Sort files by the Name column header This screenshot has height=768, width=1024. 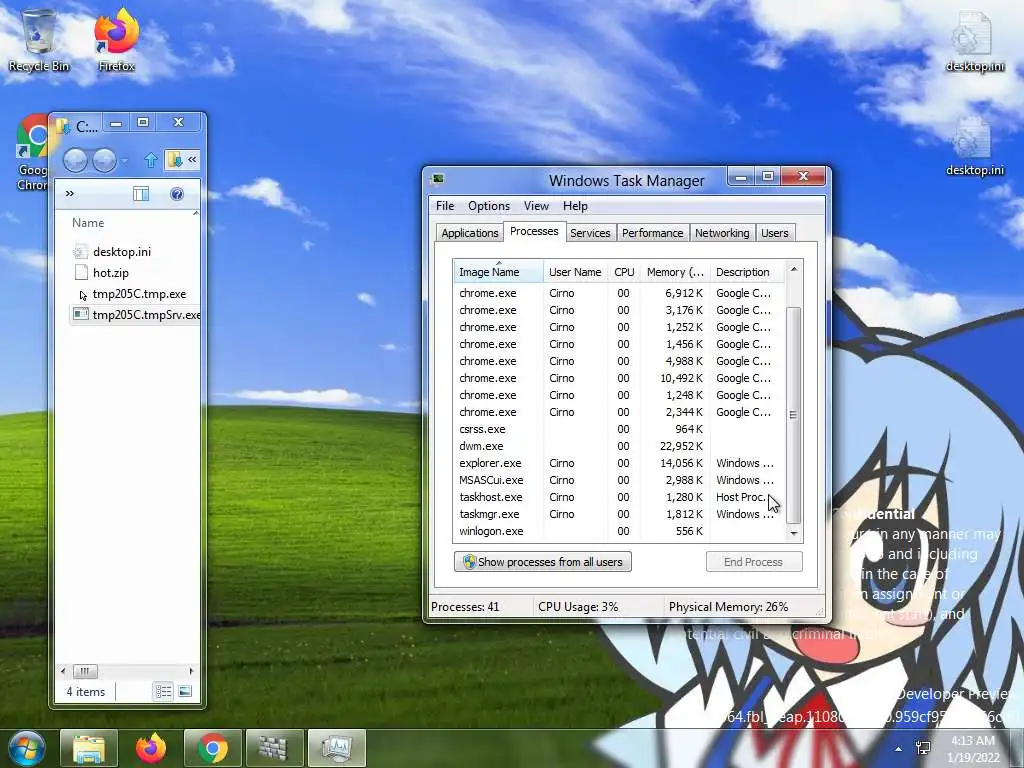(88, 223)
